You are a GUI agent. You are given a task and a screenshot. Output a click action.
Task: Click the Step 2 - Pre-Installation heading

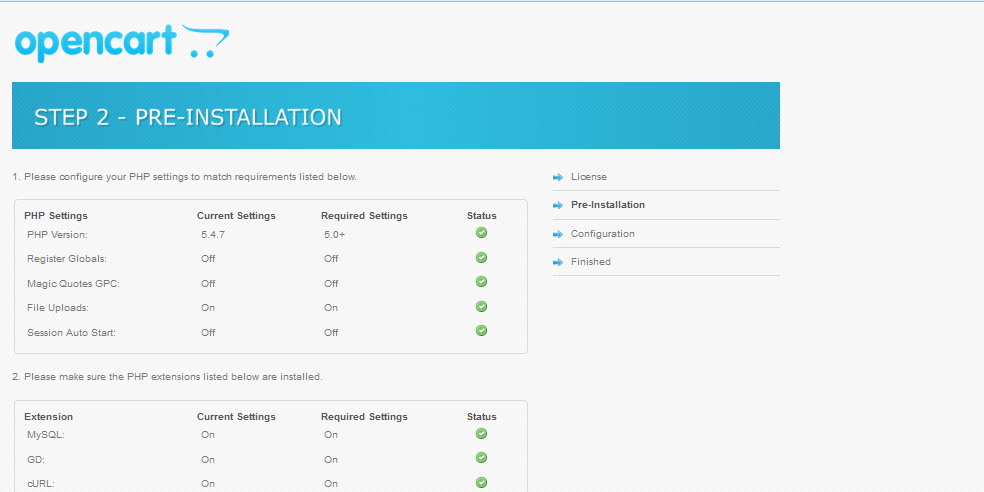coord(188,117)
